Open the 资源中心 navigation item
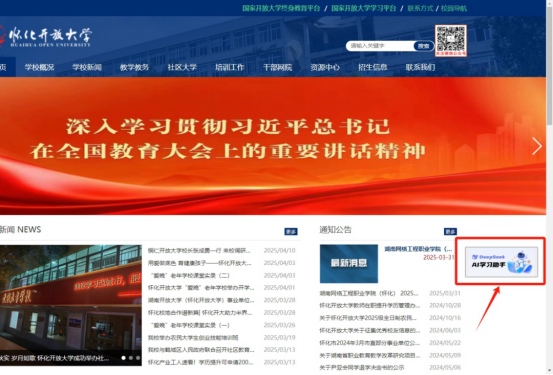The width and height of the screenshot is (553, 375). [325, 67]
